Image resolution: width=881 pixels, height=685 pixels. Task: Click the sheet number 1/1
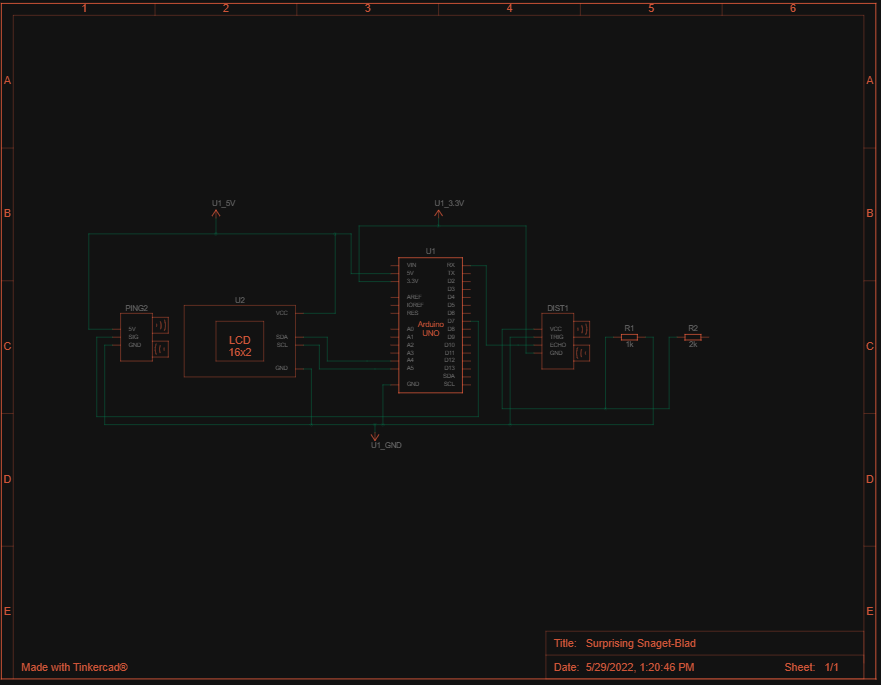point(832,668)
